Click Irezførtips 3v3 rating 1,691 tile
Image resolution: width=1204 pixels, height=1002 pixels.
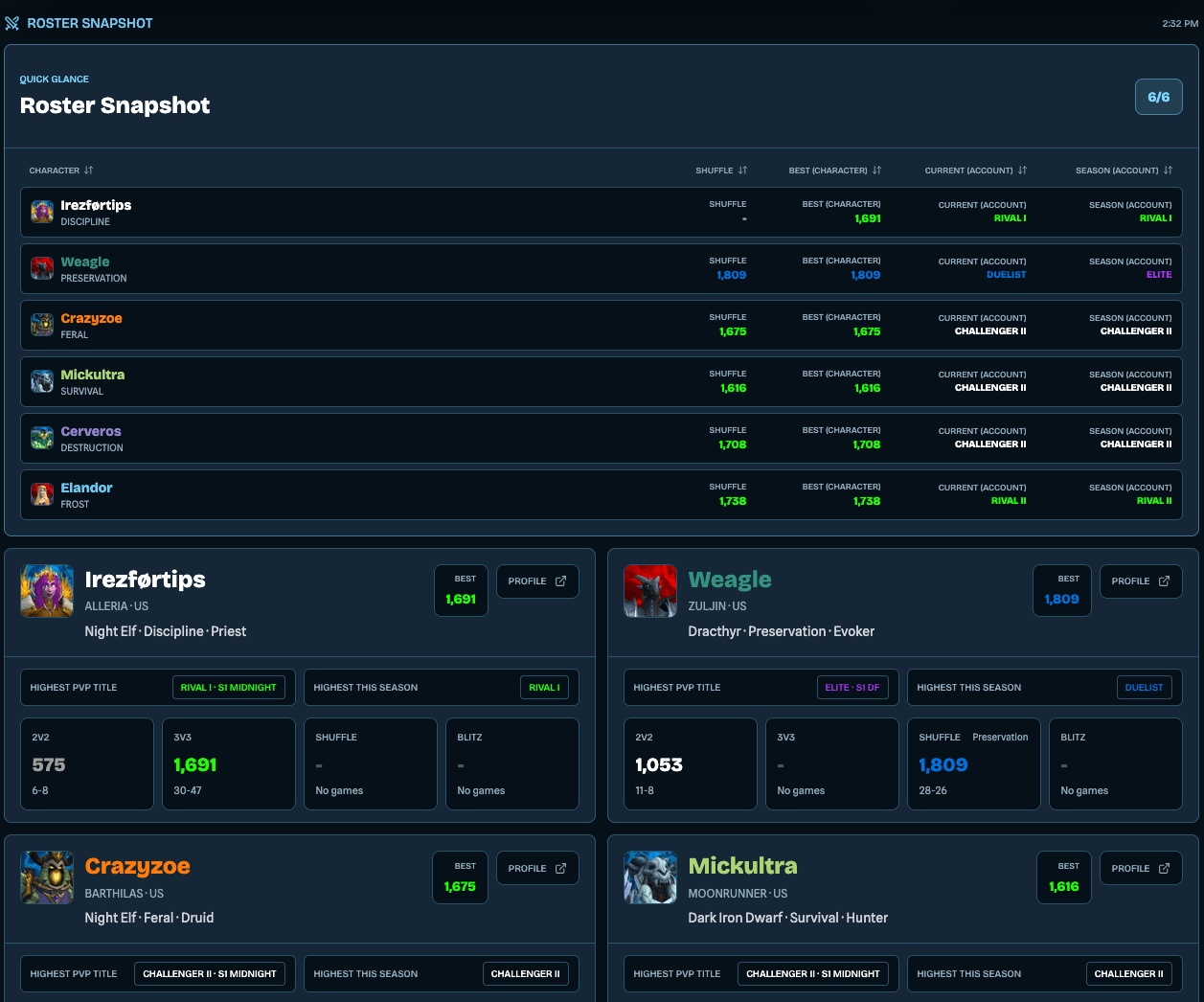coord(229,764)
